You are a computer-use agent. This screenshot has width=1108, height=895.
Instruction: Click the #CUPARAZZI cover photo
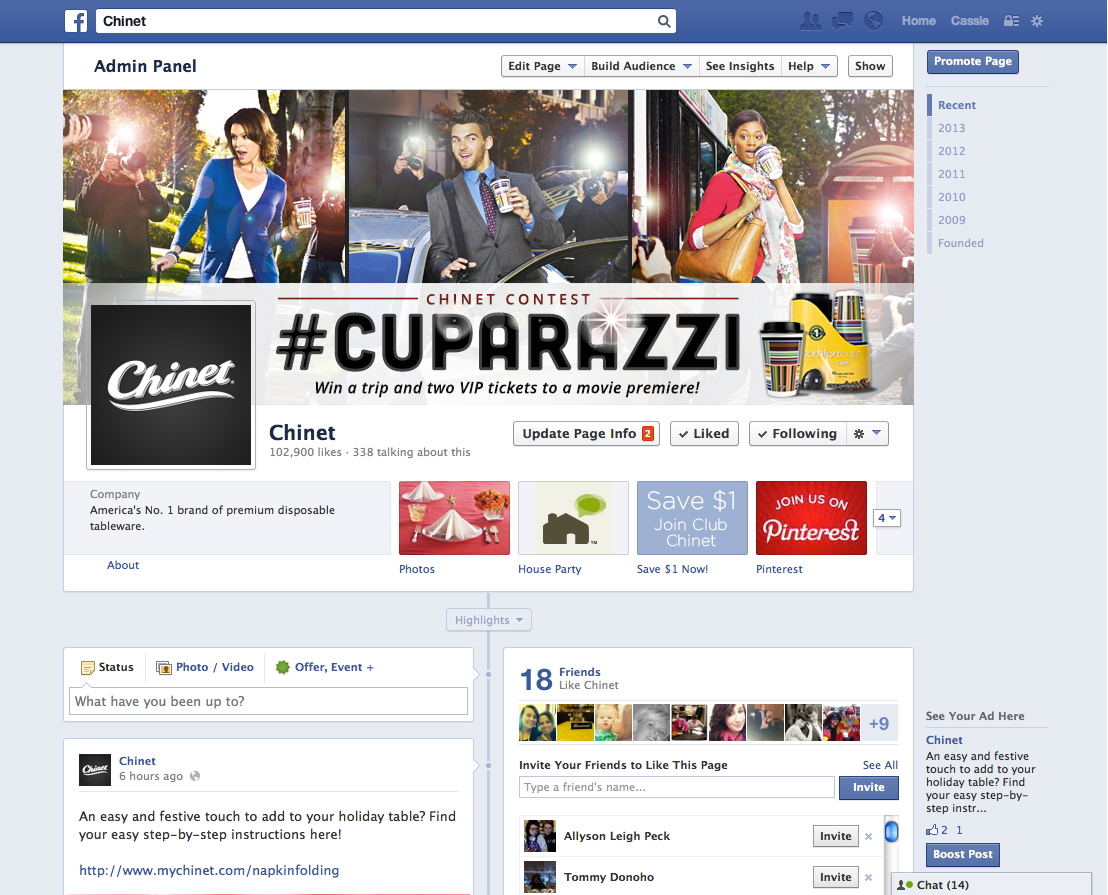pos(488,247)
